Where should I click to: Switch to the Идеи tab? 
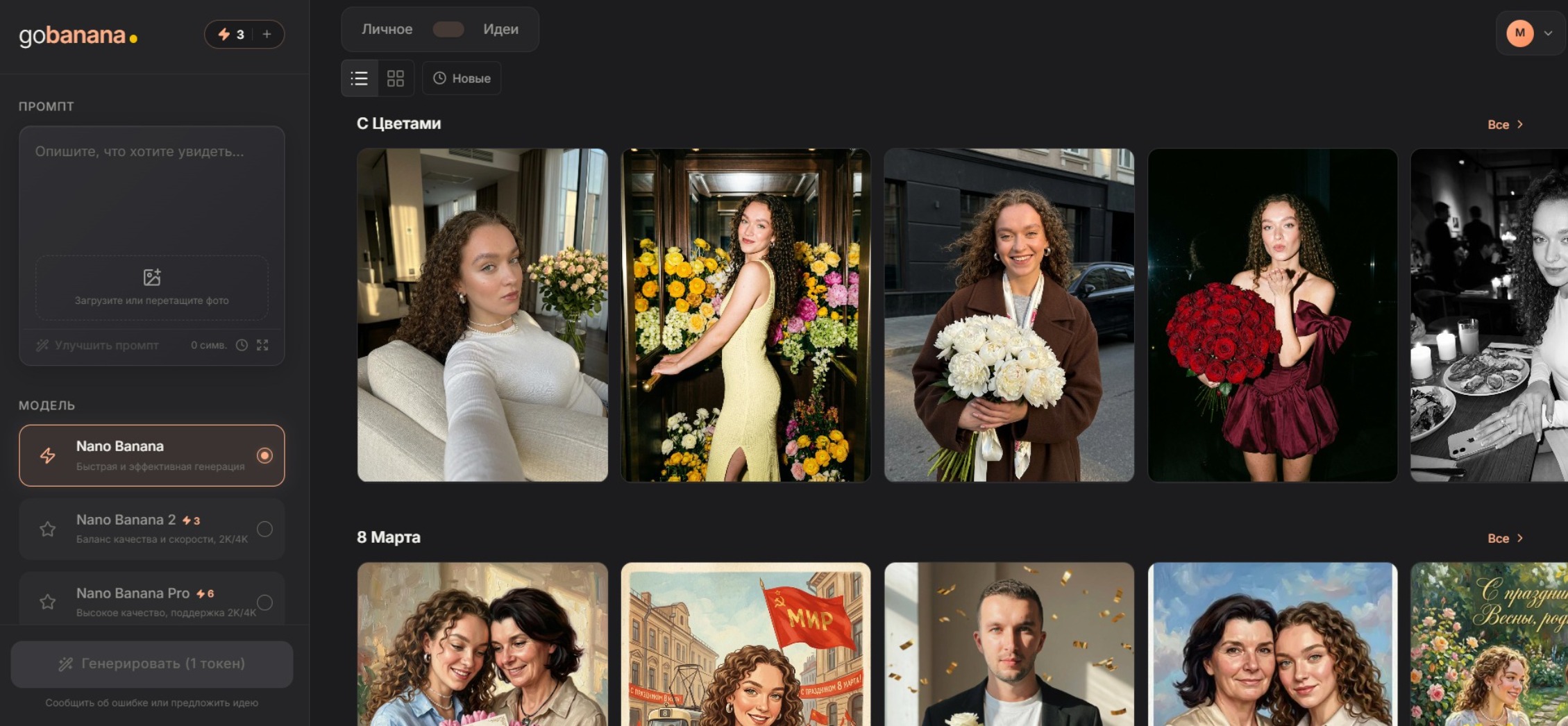(501, 29)
